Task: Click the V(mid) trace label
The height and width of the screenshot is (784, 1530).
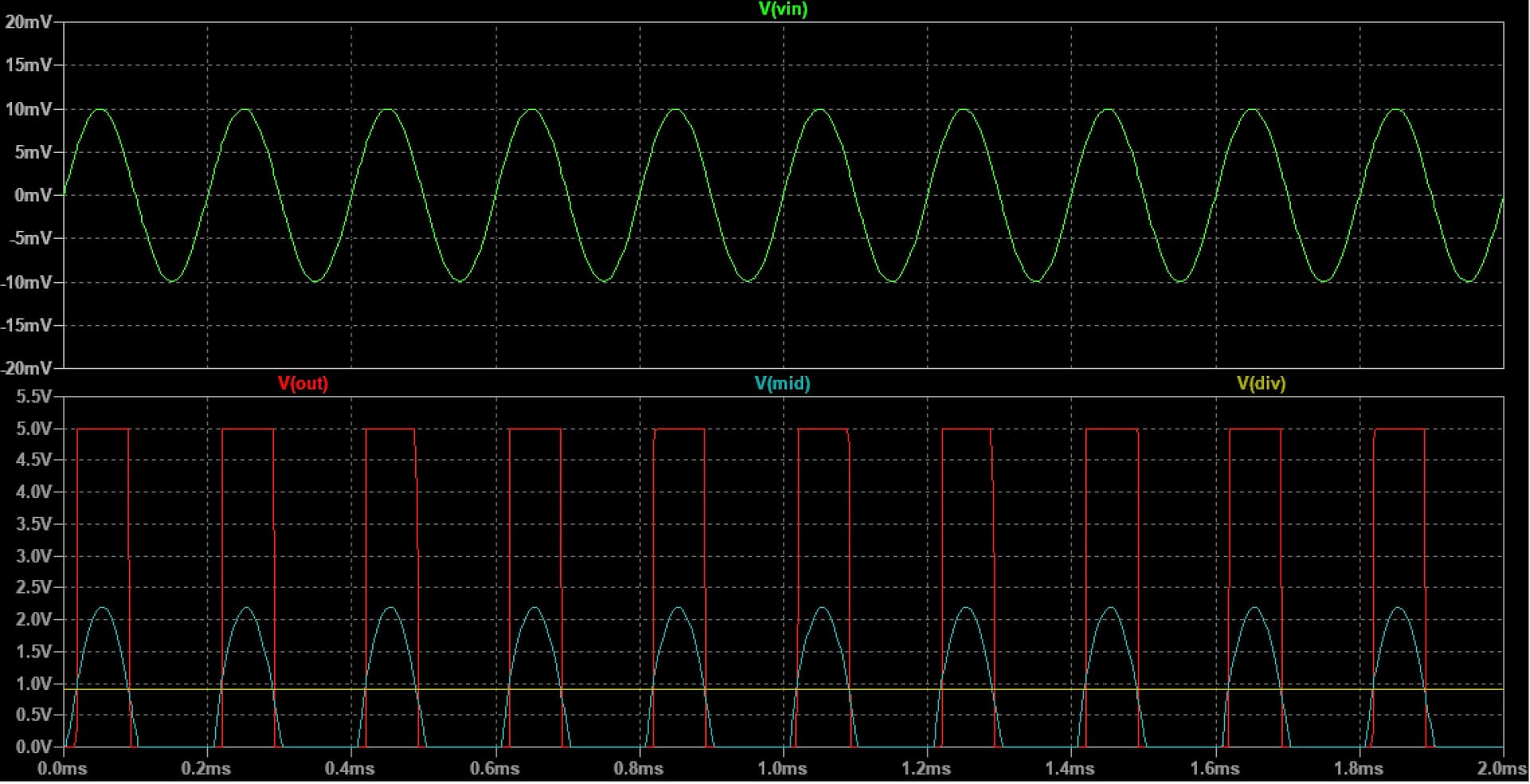Action: (782, 383)
